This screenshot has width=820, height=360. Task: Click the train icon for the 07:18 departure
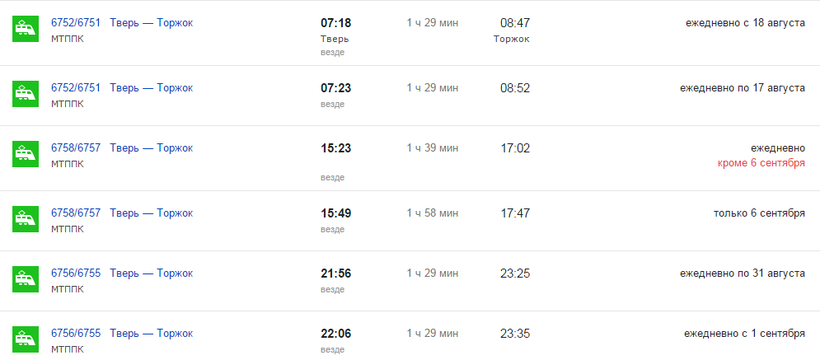26,29
